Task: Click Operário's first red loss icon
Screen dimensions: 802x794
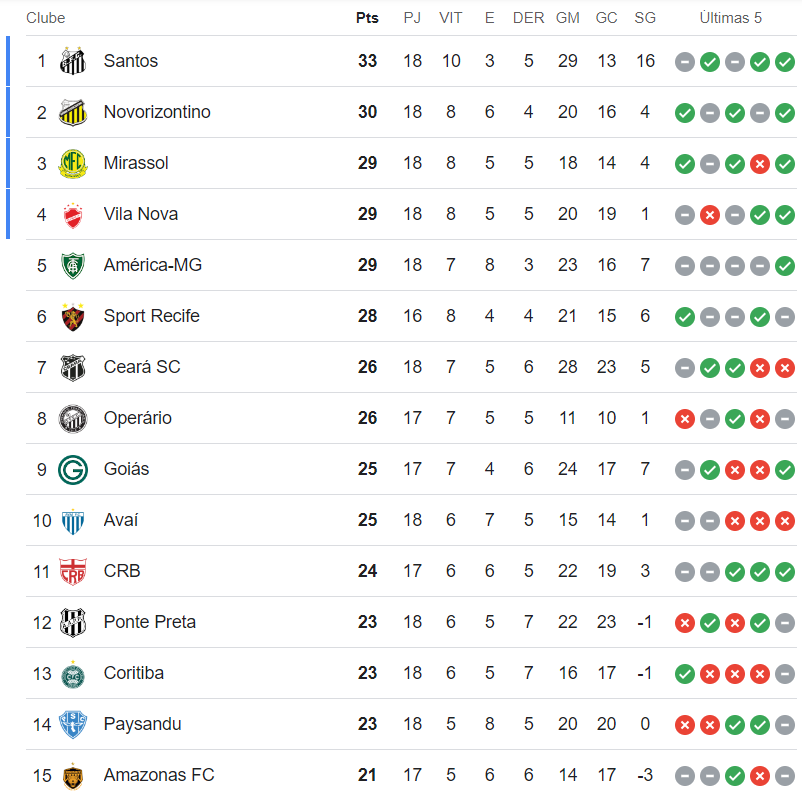Action: click(685, 419)
